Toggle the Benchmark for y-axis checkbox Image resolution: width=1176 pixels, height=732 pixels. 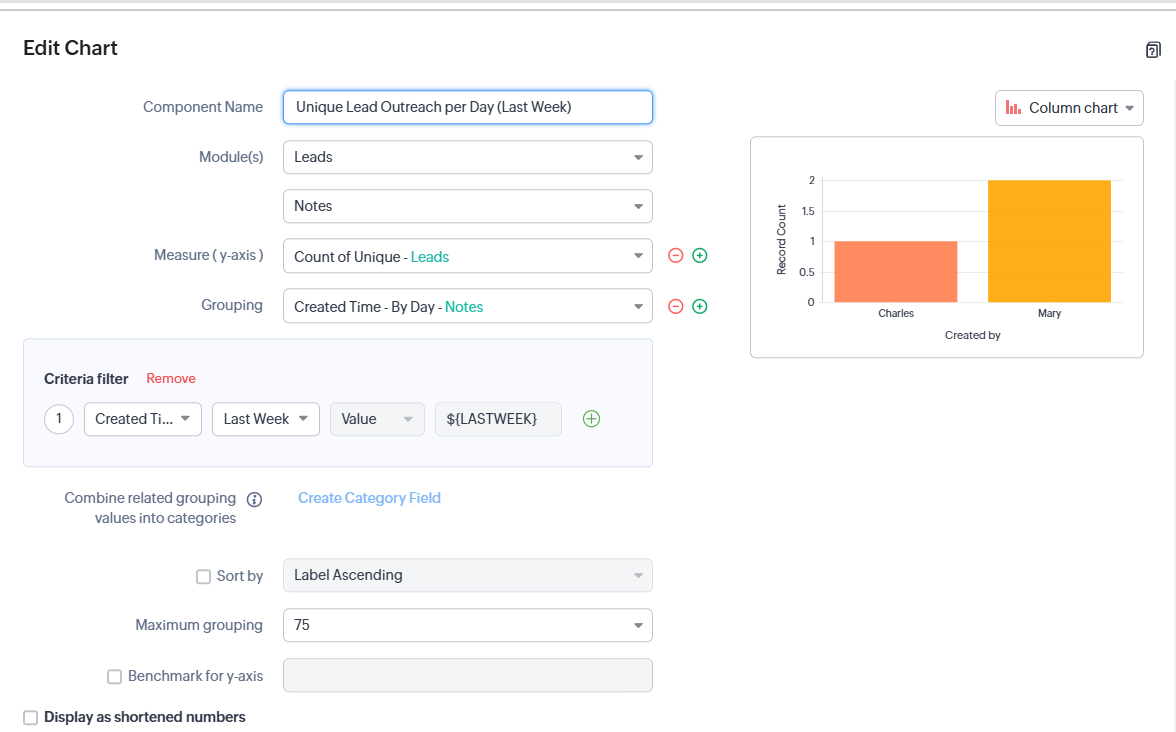tap(115, 677)
